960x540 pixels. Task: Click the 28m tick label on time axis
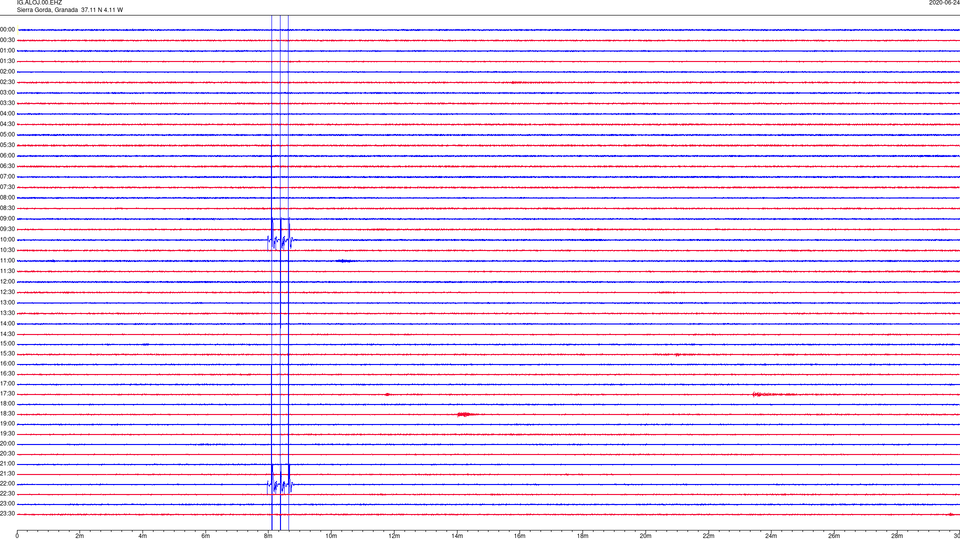(898, 536)
